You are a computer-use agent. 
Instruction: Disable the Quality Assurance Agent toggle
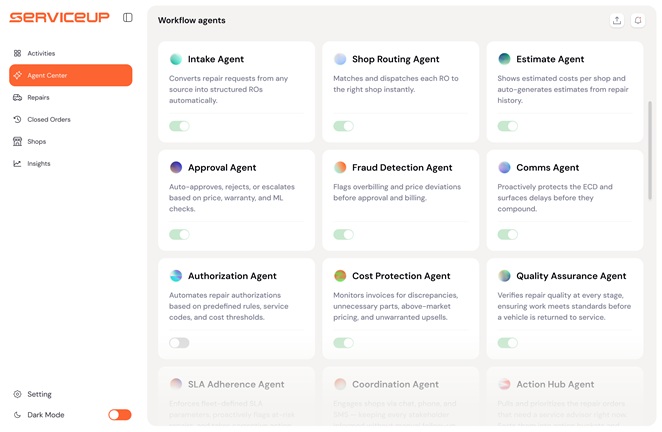(x=507, y=343)
